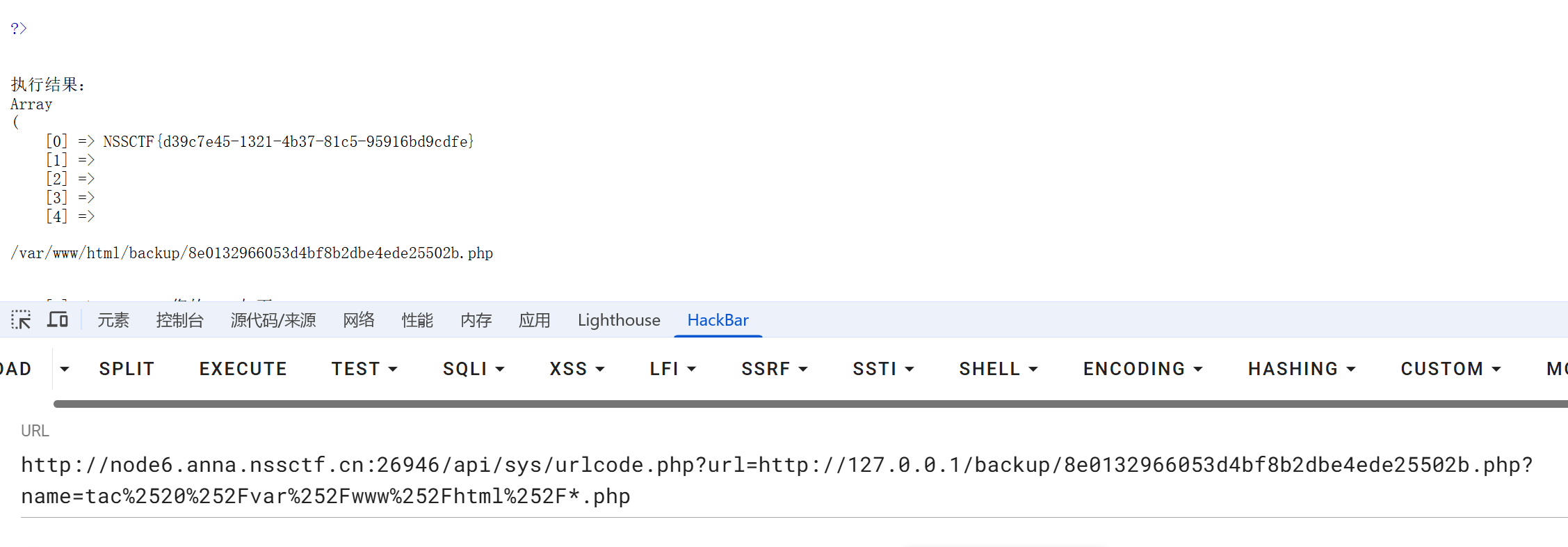Toggle the device toolbar icon
Viewport: 1568px width, 547px height.
[58, 320]
